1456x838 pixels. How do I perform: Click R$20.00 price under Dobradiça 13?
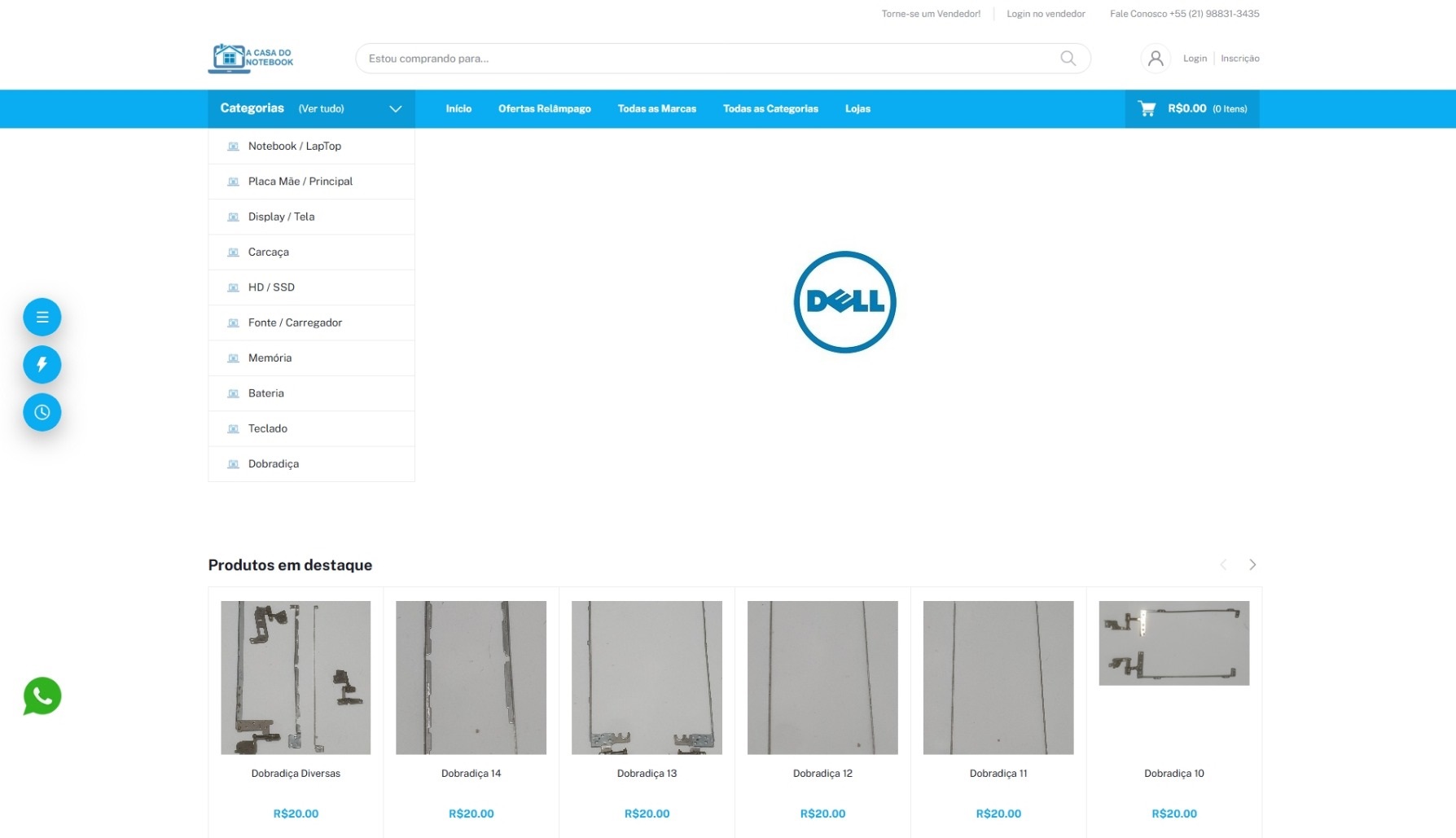click(x=647, y=814)
